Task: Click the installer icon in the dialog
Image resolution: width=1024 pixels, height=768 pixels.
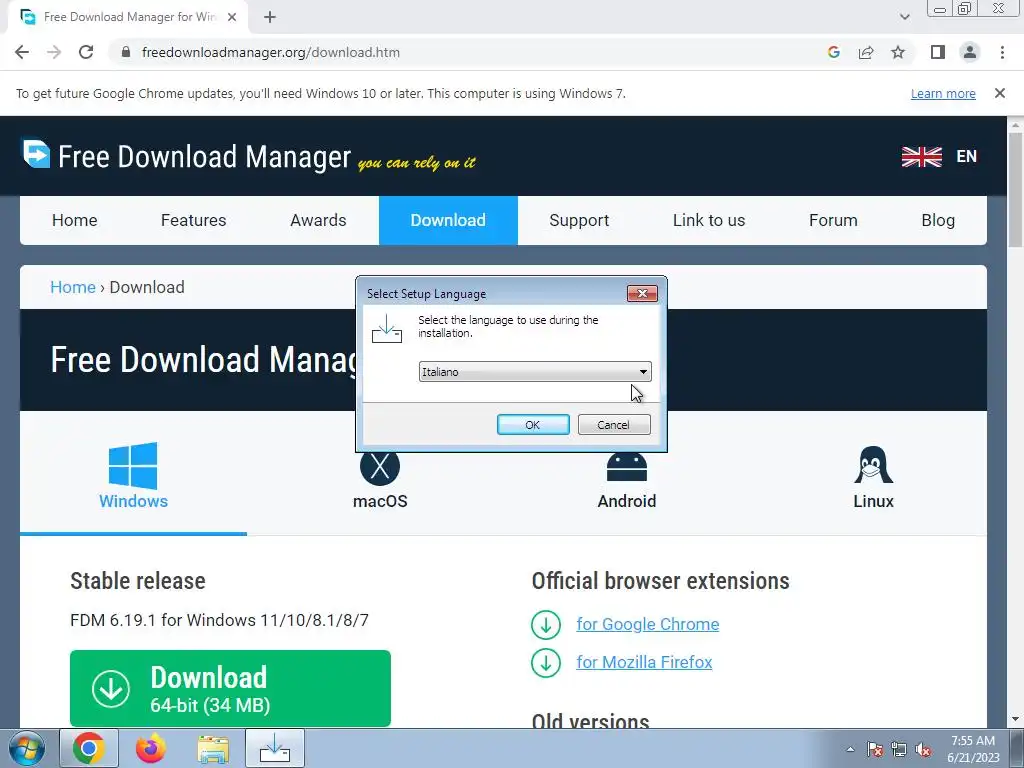Action: coord(387,329)
